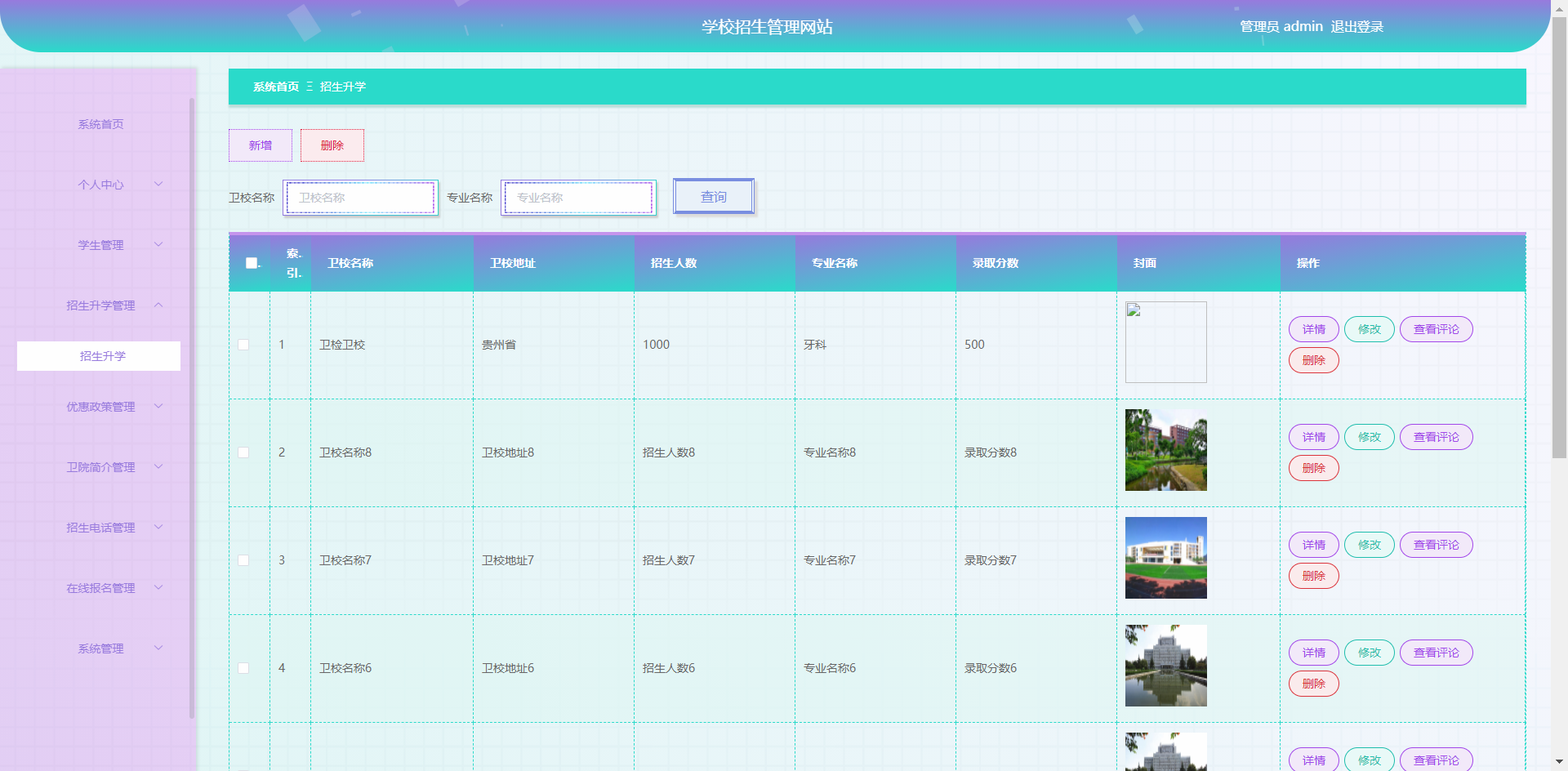Click 修改 for row 卫校名称7

[x=1370, y=545]
